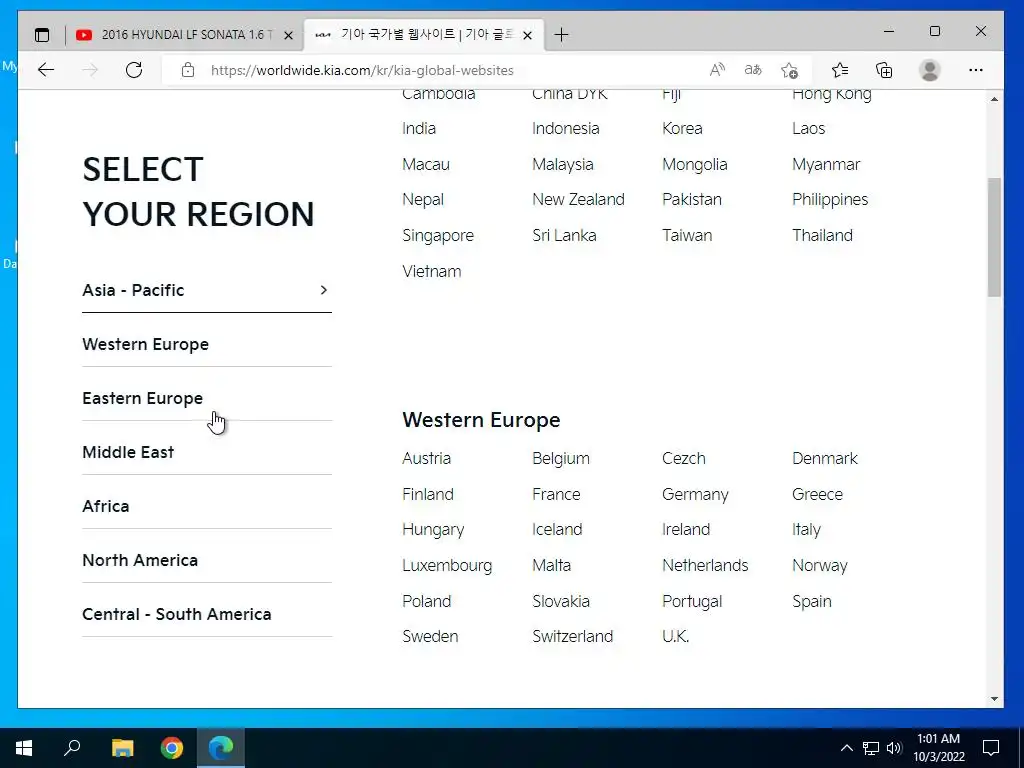
Task: Select Asia - Pacific region
Action: point(206,290)
